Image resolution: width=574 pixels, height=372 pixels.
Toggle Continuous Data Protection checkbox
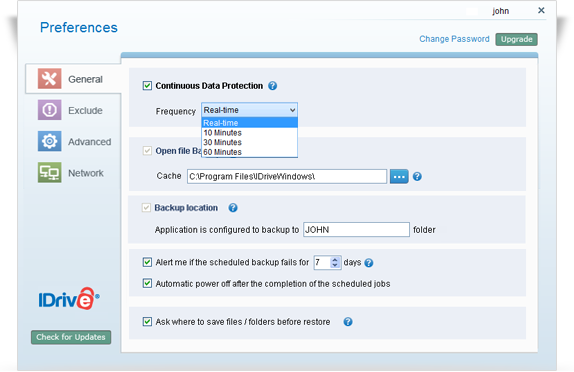[147, 86]
